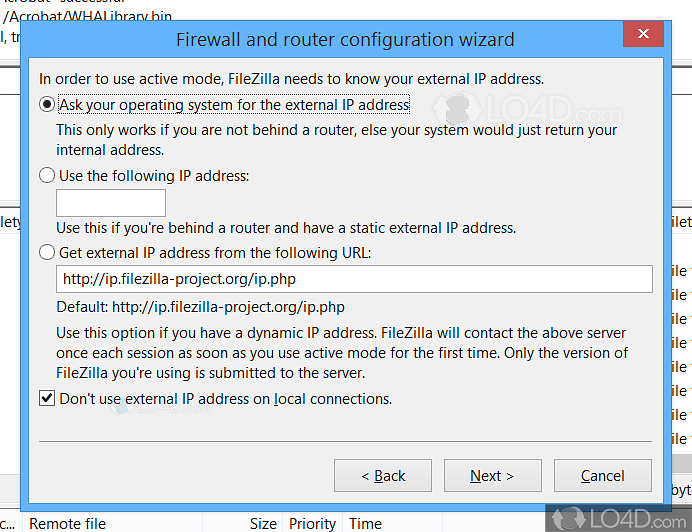Select 'Ask your operating system' radio option
The width and height of the screenshot is (692, 532).
(x=47, y=104)
